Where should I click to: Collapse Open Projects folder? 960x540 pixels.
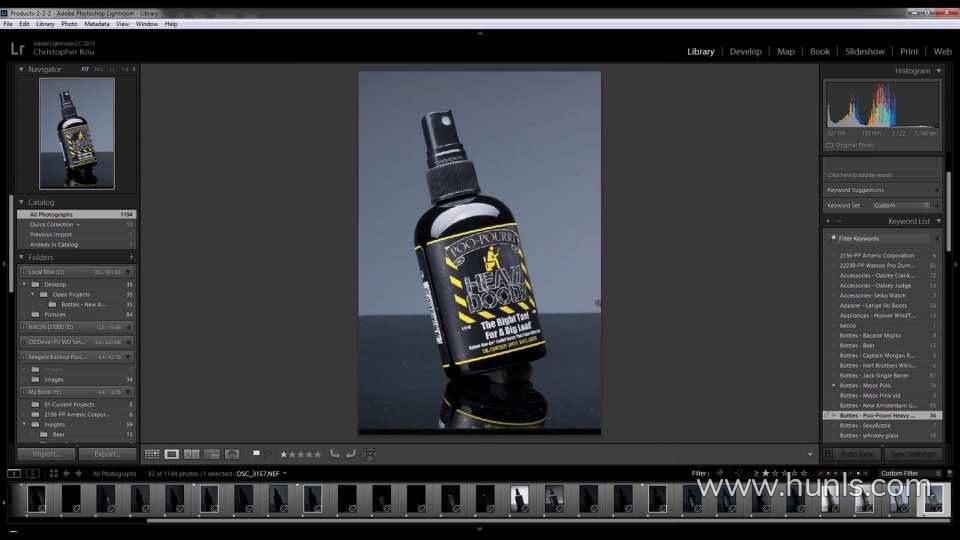point(33,294)
